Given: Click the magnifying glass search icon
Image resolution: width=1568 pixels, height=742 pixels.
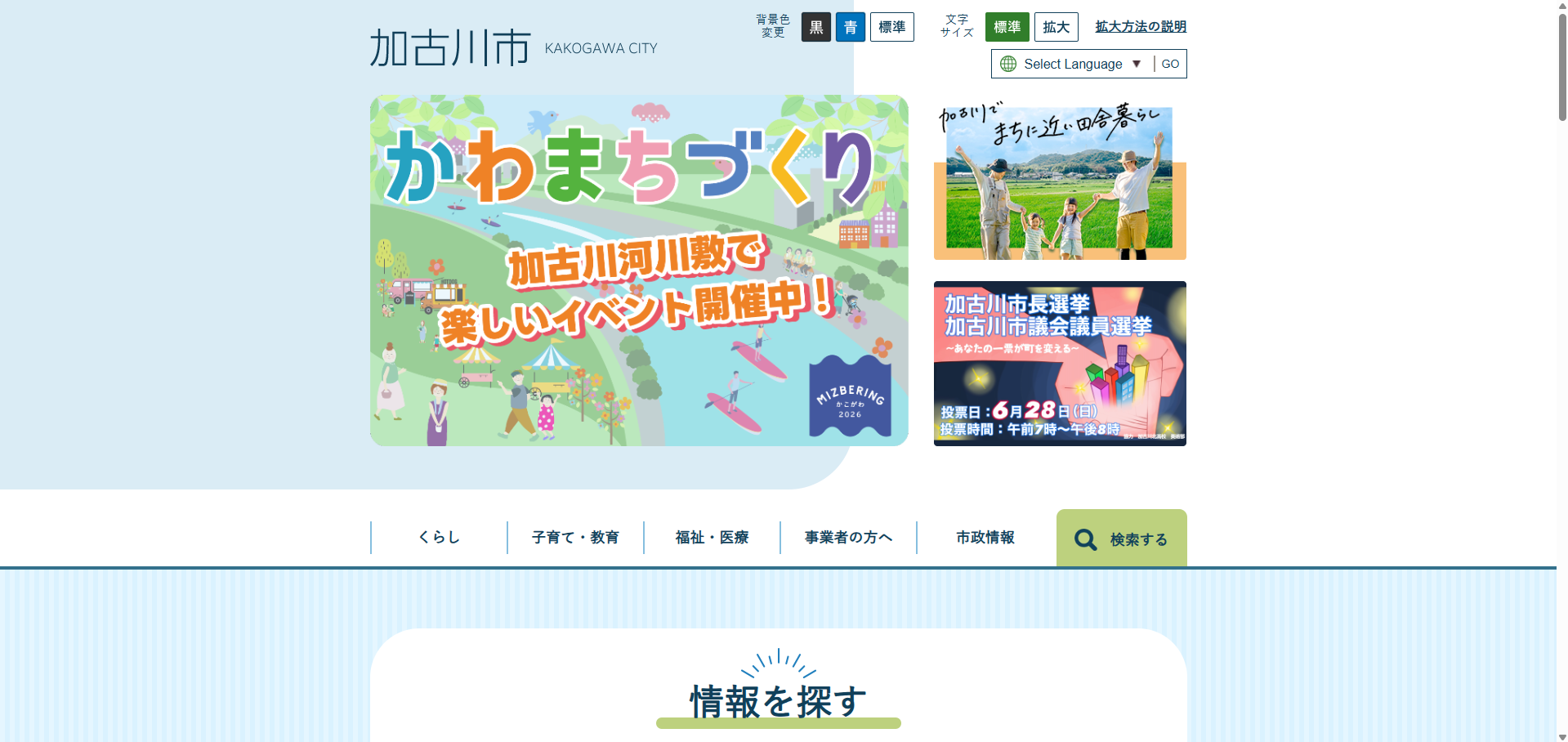Looking at the screenshot, I should pyautogui.click(x=1085, y=539).
